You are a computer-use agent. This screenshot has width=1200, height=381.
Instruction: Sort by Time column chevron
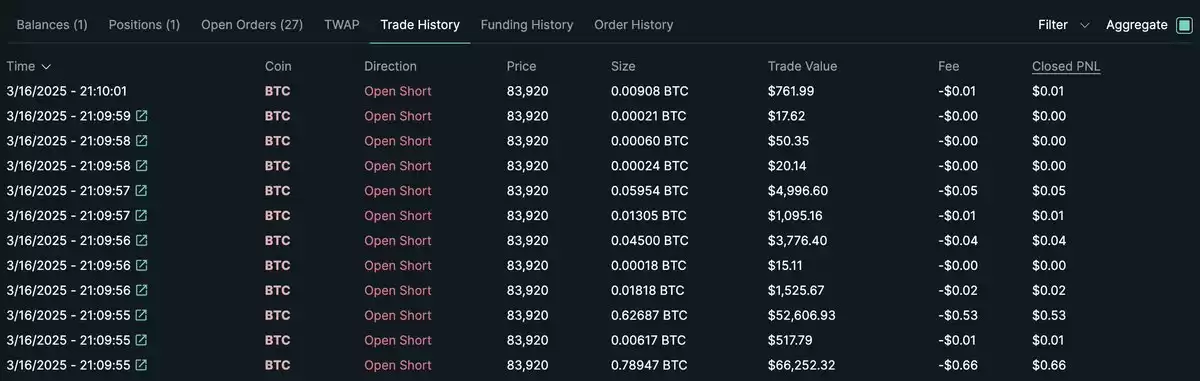tap(45, 67)
